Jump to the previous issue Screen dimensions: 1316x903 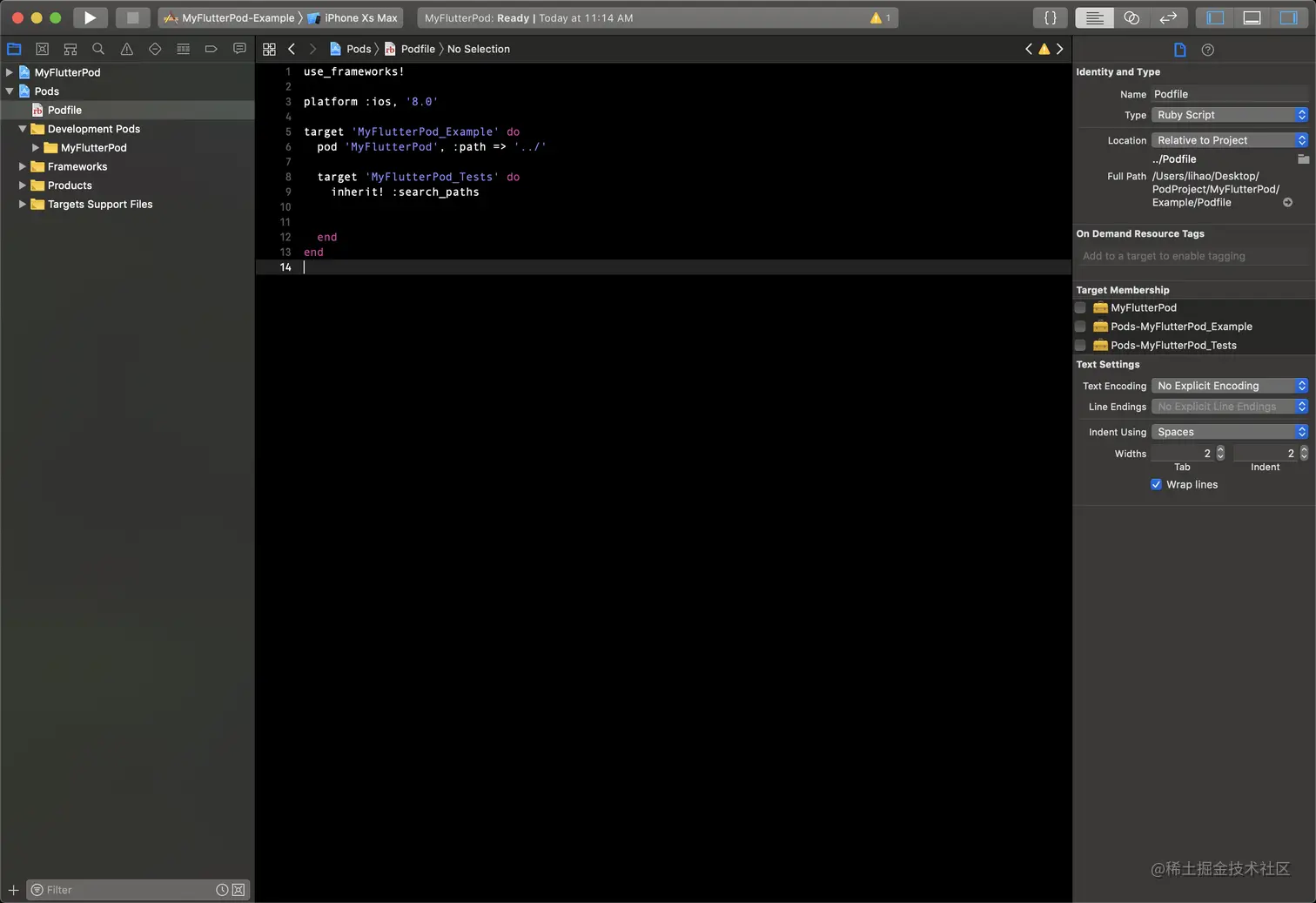1029,49
